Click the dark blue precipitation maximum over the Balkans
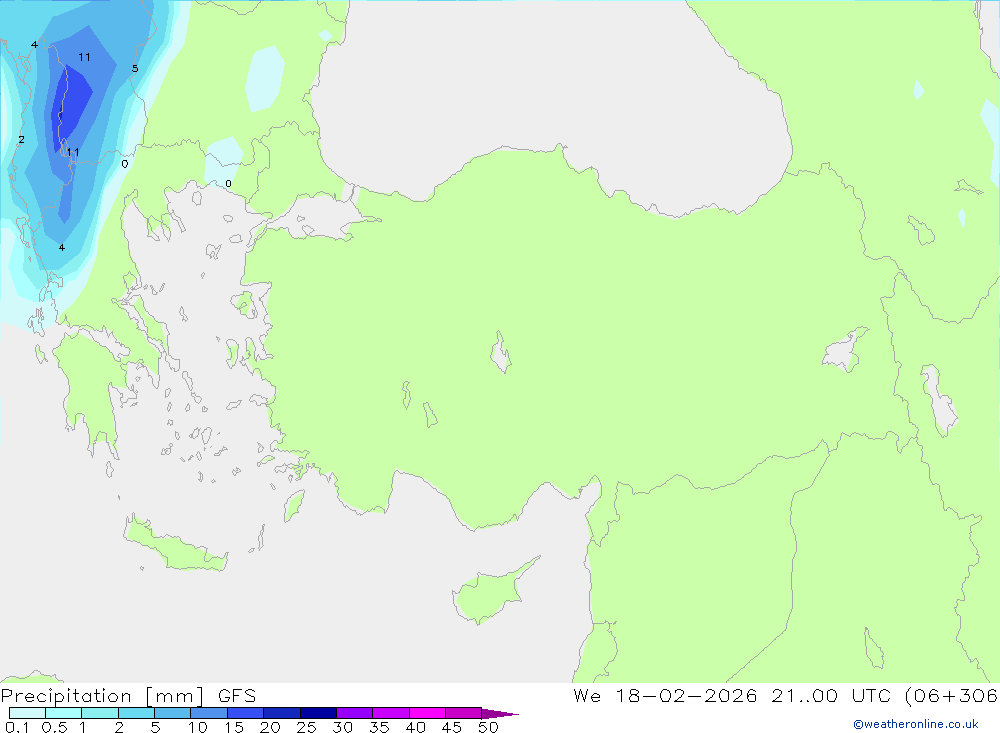Viewport: 1000px width, 733px height. point(71,105)
